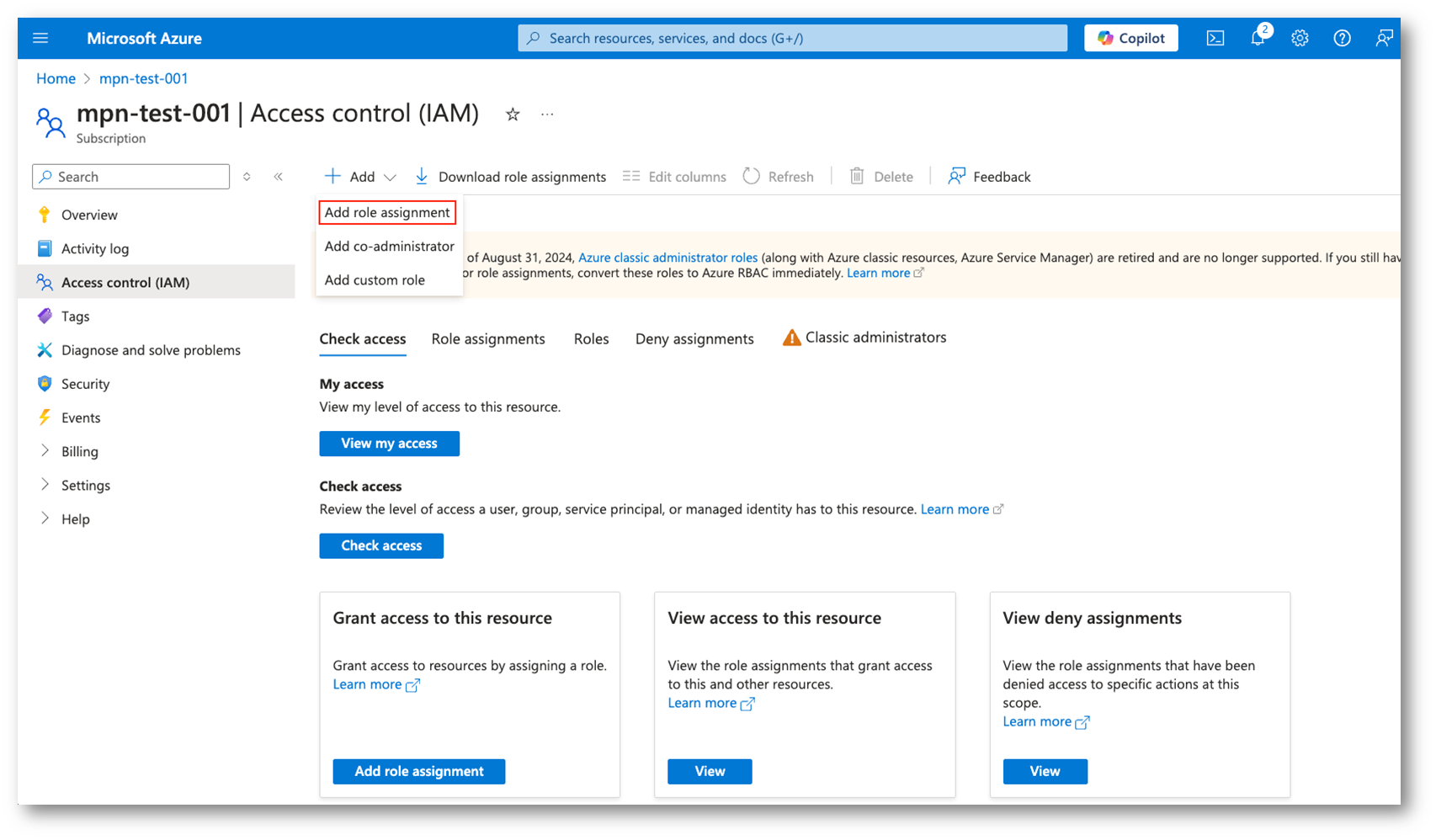Download role assignments from the toolbar
This screenshot has width=1436, height=840.
510,177
